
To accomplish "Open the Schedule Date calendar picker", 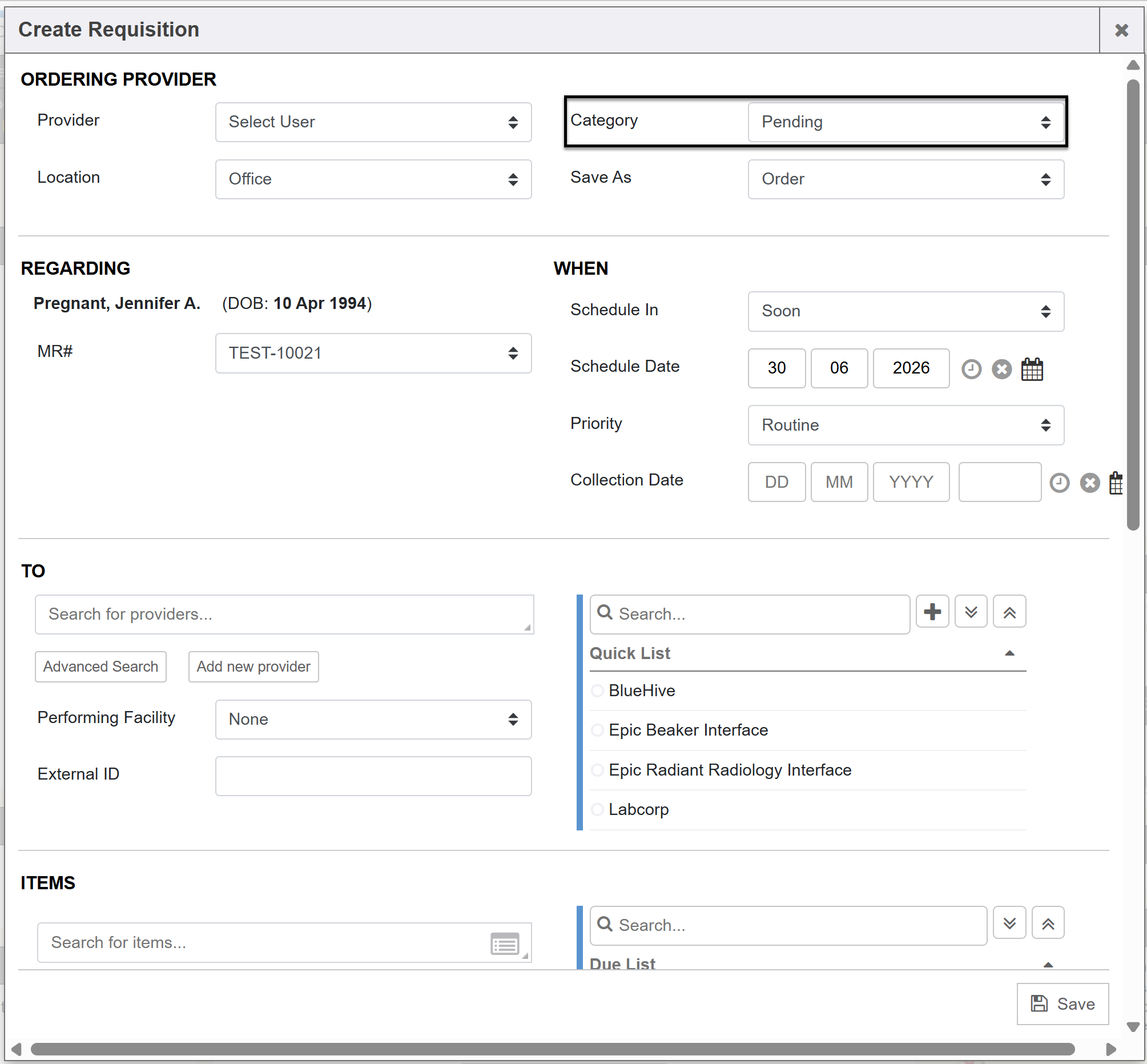I will click(x=1032, y=369).
